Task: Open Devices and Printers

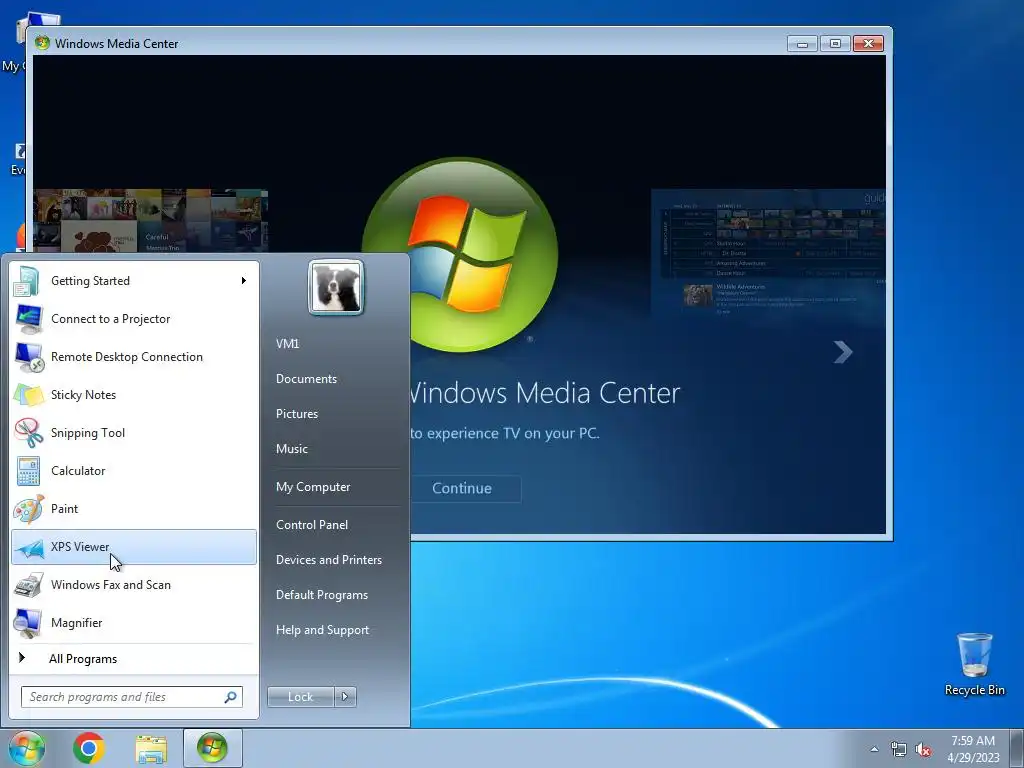Action: click(328, 560)
